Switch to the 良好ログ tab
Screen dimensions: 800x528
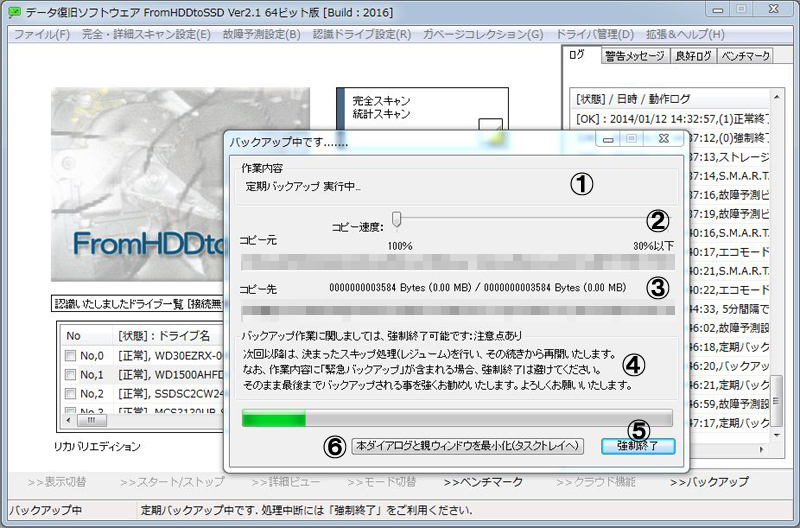693,56
